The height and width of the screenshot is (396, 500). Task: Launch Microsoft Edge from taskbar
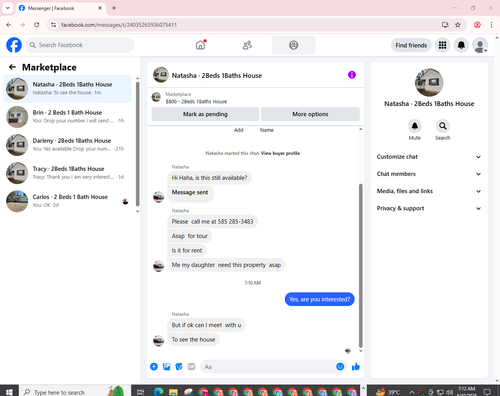pos(158,392)
